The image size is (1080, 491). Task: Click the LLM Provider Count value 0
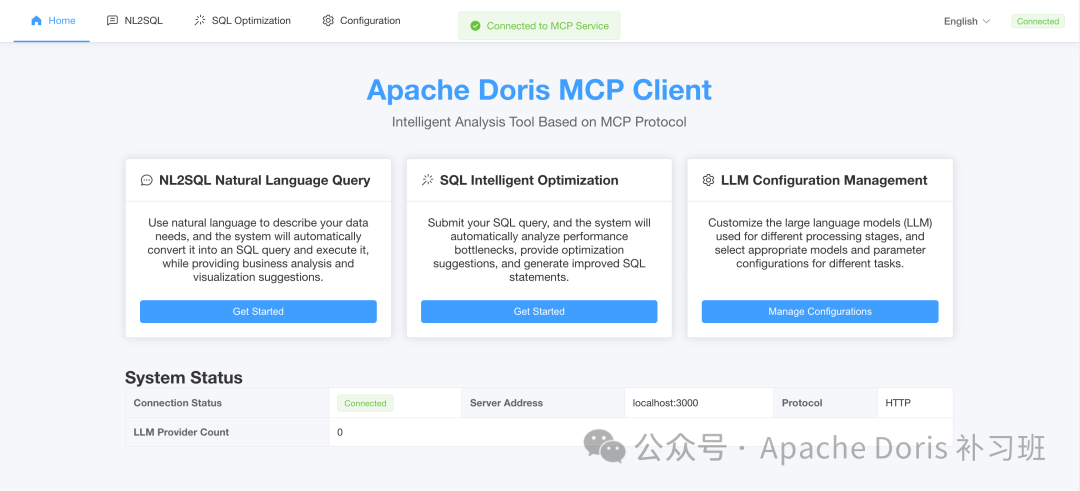340,432
